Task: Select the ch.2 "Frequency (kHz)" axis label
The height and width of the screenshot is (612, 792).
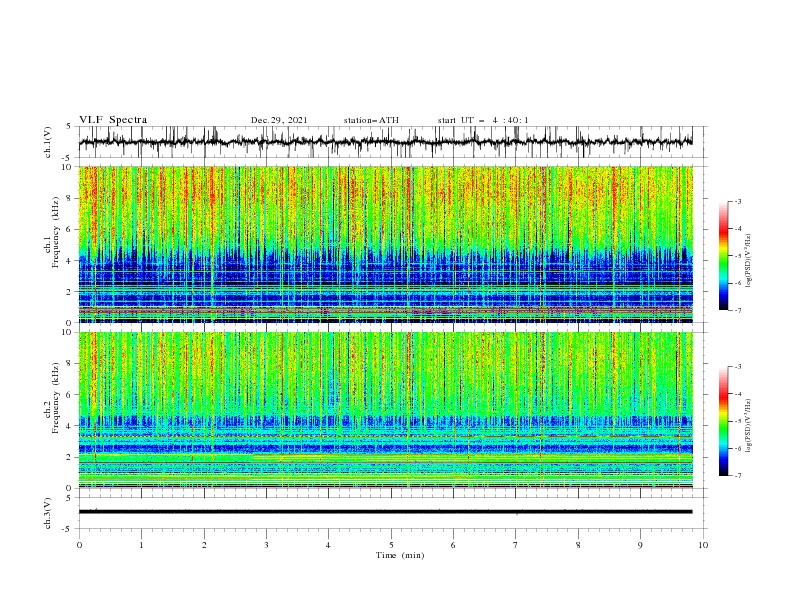Action: tap(54, 398)
